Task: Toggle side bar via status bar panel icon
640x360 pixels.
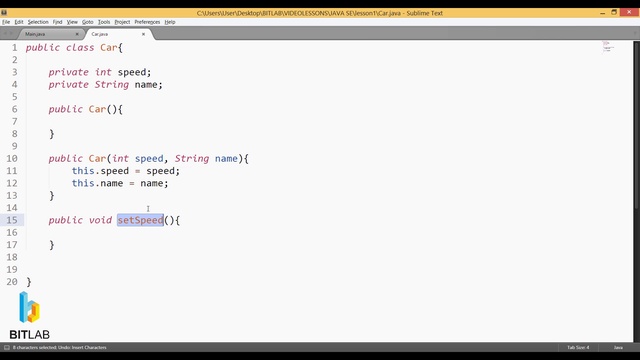Action: [x=7, y=347]
